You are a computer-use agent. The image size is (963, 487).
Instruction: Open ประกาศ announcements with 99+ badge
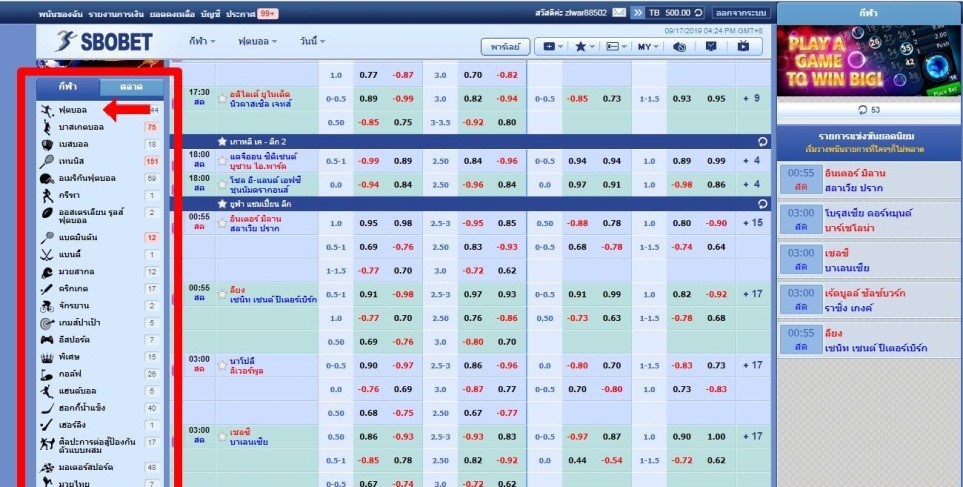pyautogui.click(x=252, y=13)
